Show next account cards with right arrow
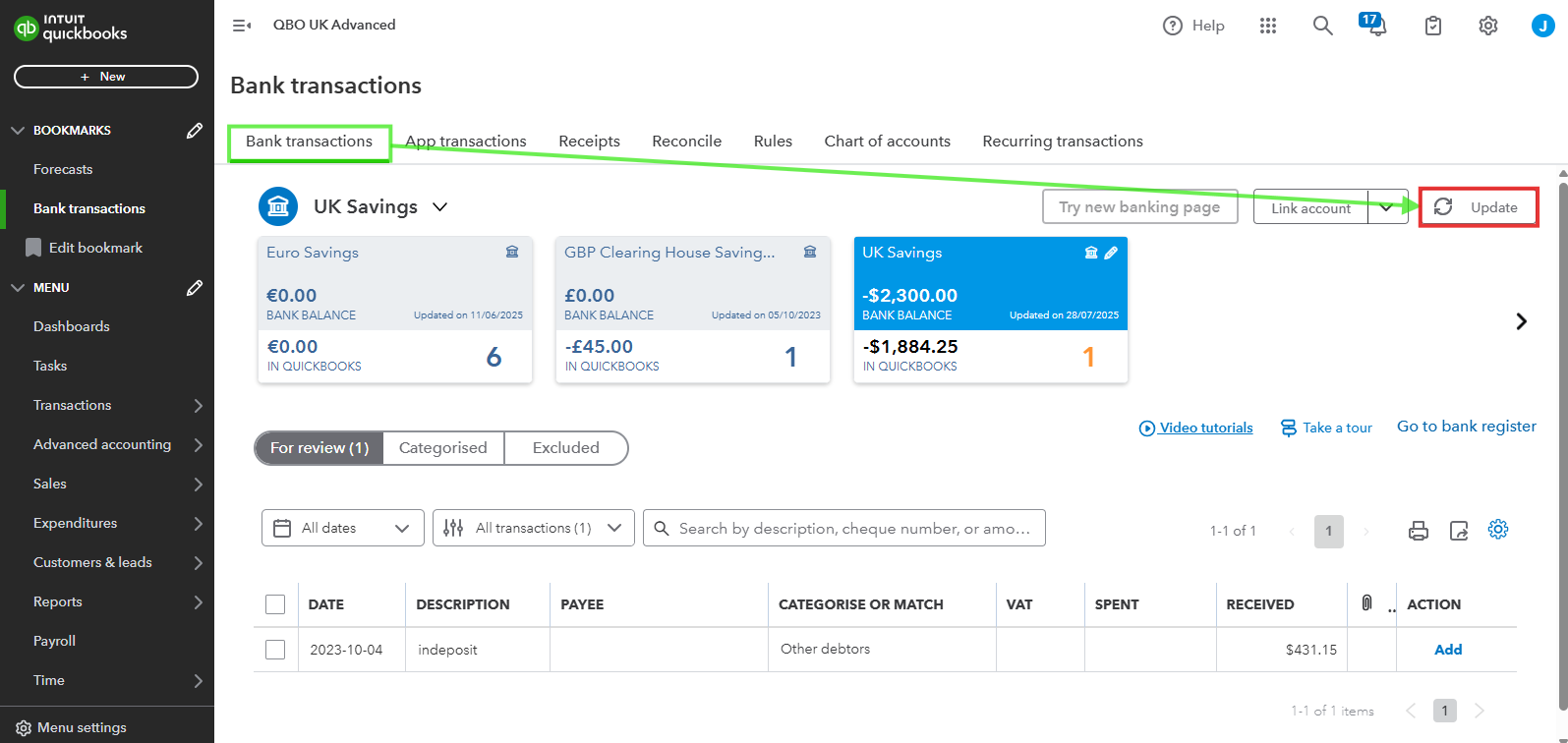Viewport: 1568px width, 743px height. coord(1522,321)
